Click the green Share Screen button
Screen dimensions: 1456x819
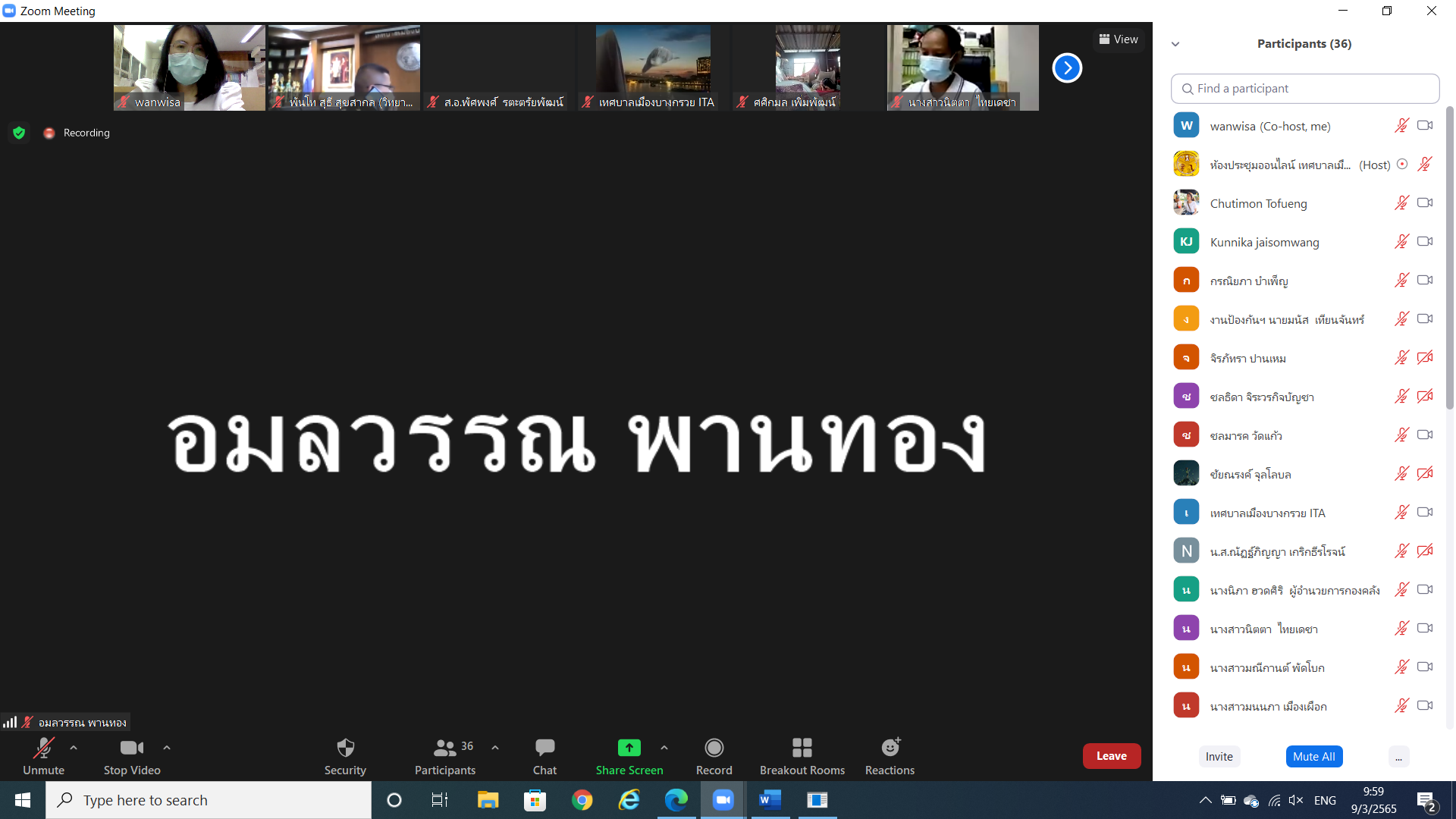coord(629,756)
